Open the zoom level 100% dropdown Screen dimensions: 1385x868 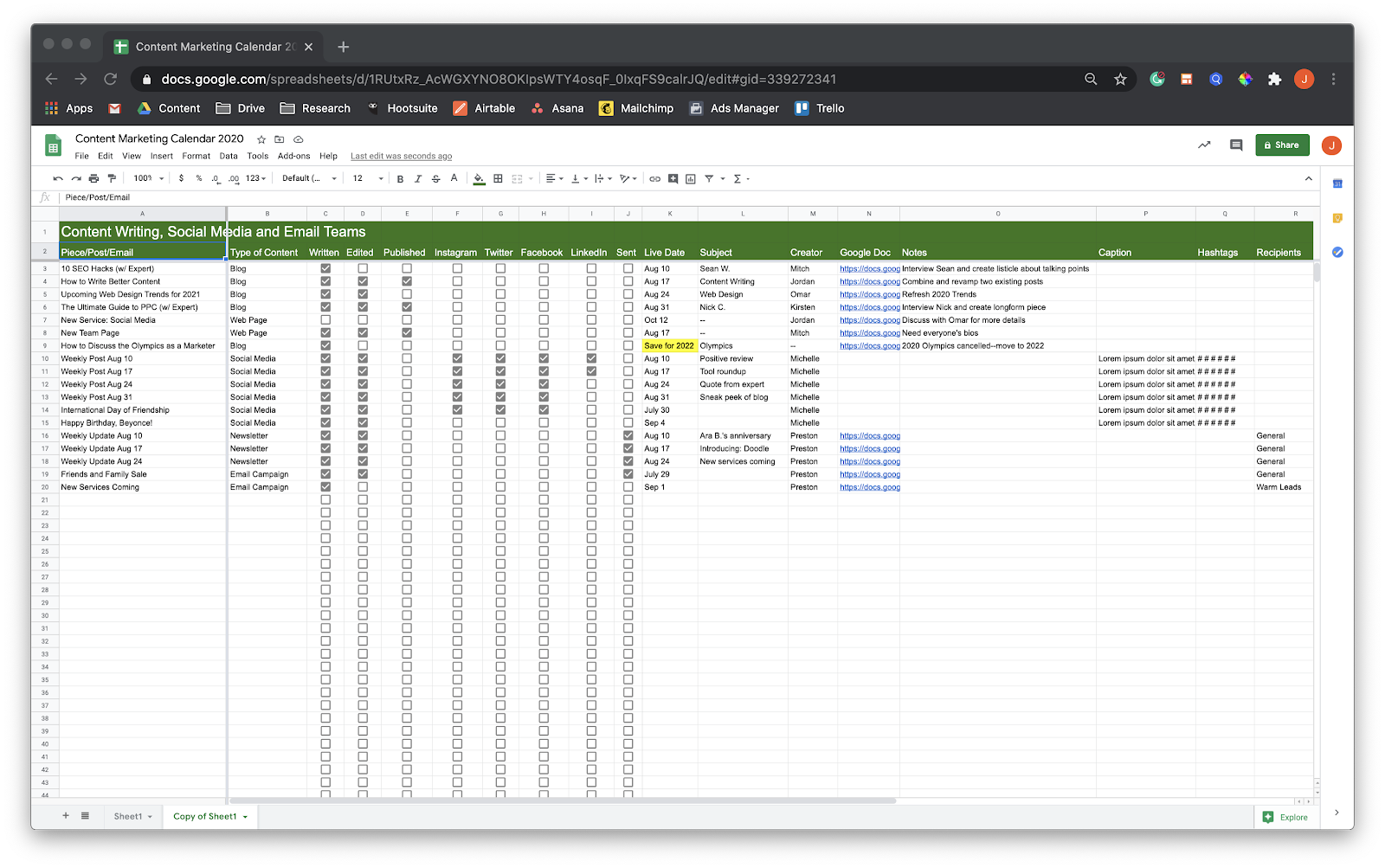(x=148, y=179)
